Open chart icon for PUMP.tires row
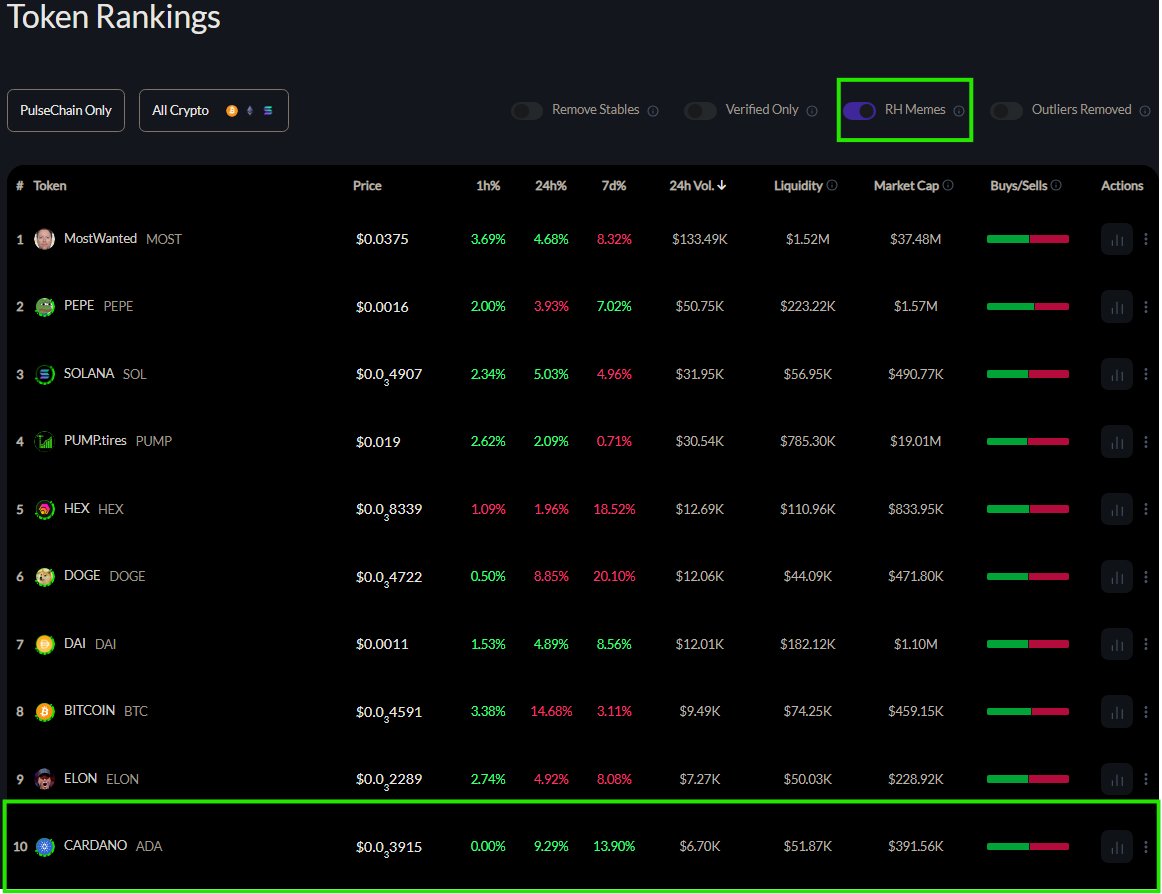This screenshot has width=1162, height=894. (1116, 442)
